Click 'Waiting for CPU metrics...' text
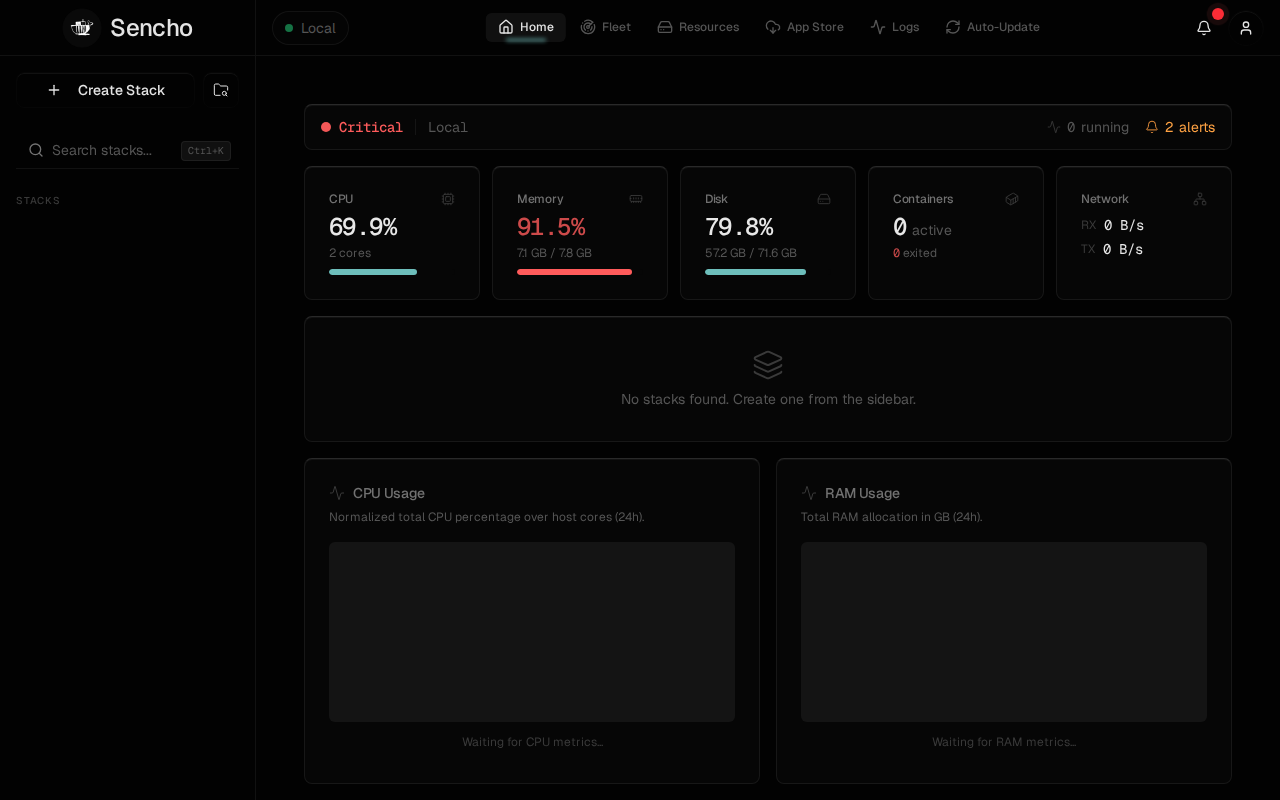Screen dimensions: 1280x800 [532, 742]
